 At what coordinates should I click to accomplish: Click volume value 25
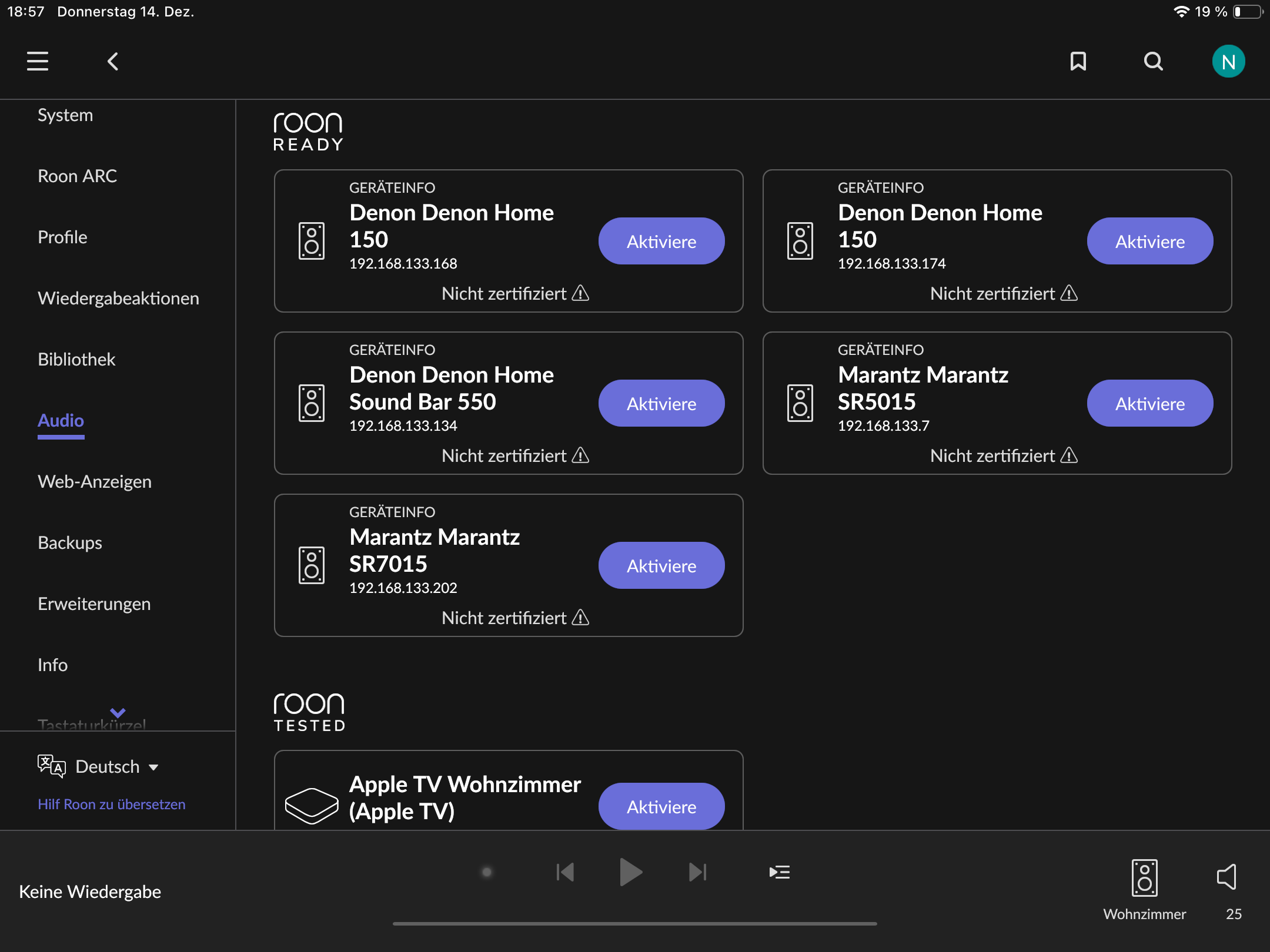[1234, 914]
